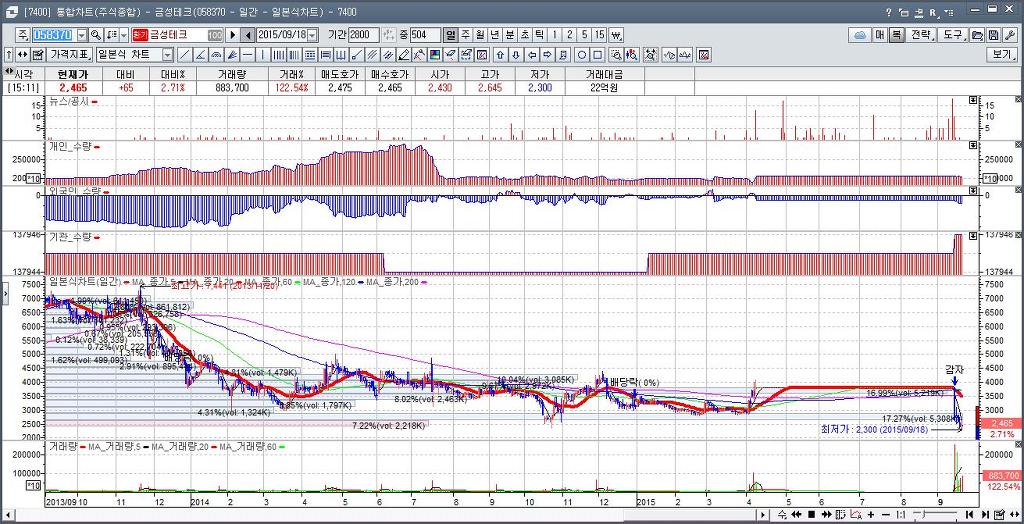Zoom out chart with minus icon

click(886, 514)
